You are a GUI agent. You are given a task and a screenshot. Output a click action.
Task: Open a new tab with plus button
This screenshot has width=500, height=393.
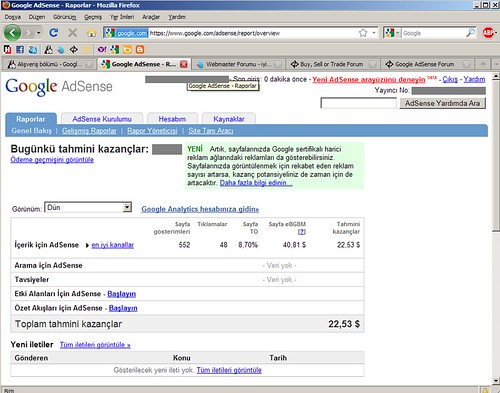point(483,64)
